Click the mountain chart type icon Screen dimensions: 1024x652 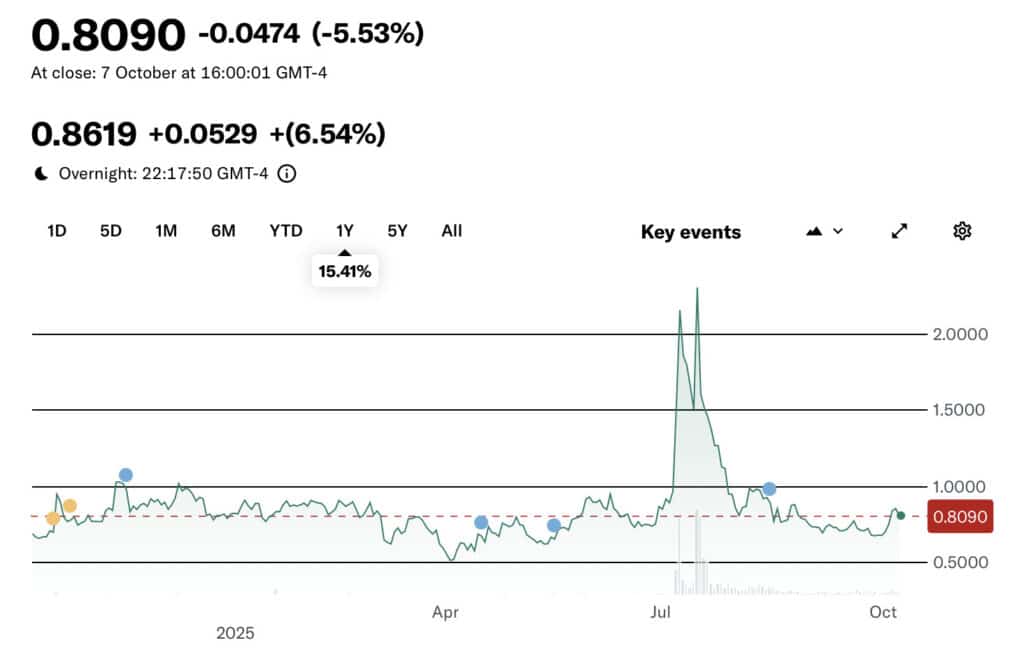coord(814,231)
